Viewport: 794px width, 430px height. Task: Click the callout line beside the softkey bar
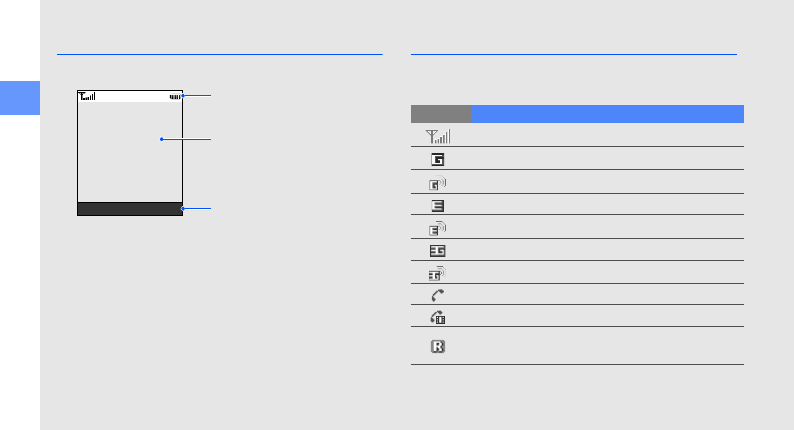click(198, 208)
